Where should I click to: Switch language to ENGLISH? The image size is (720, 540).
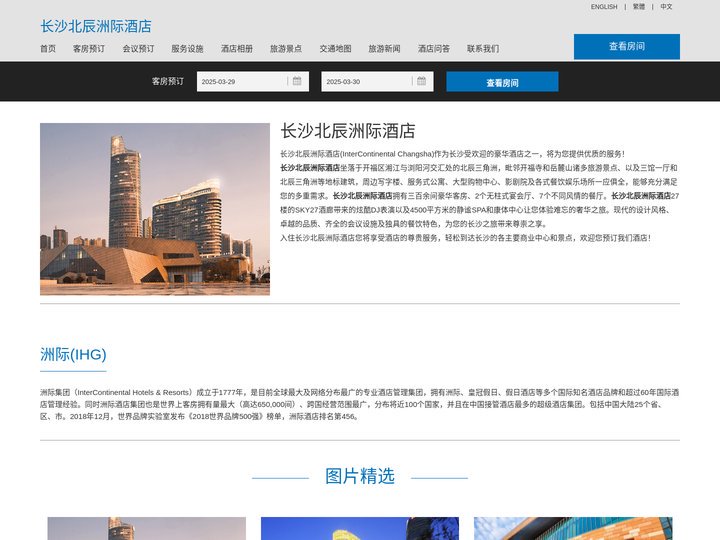tap(604, 7)
